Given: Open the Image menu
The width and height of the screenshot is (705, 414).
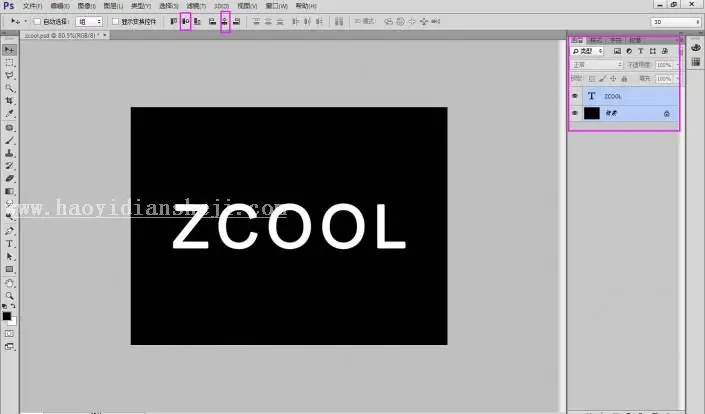Looking at the screenshot, I should click(x=86, y=6).
